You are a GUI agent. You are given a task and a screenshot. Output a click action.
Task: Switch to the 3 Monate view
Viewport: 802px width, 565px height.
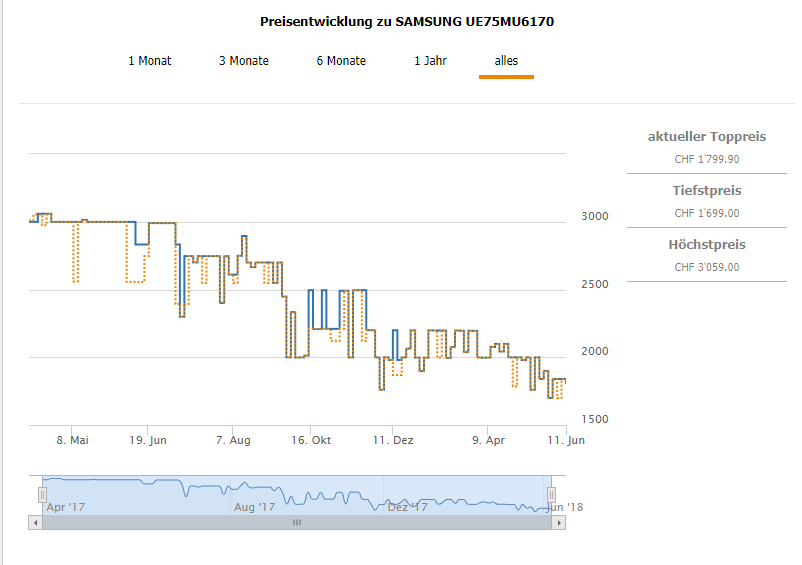coord(244,61)
